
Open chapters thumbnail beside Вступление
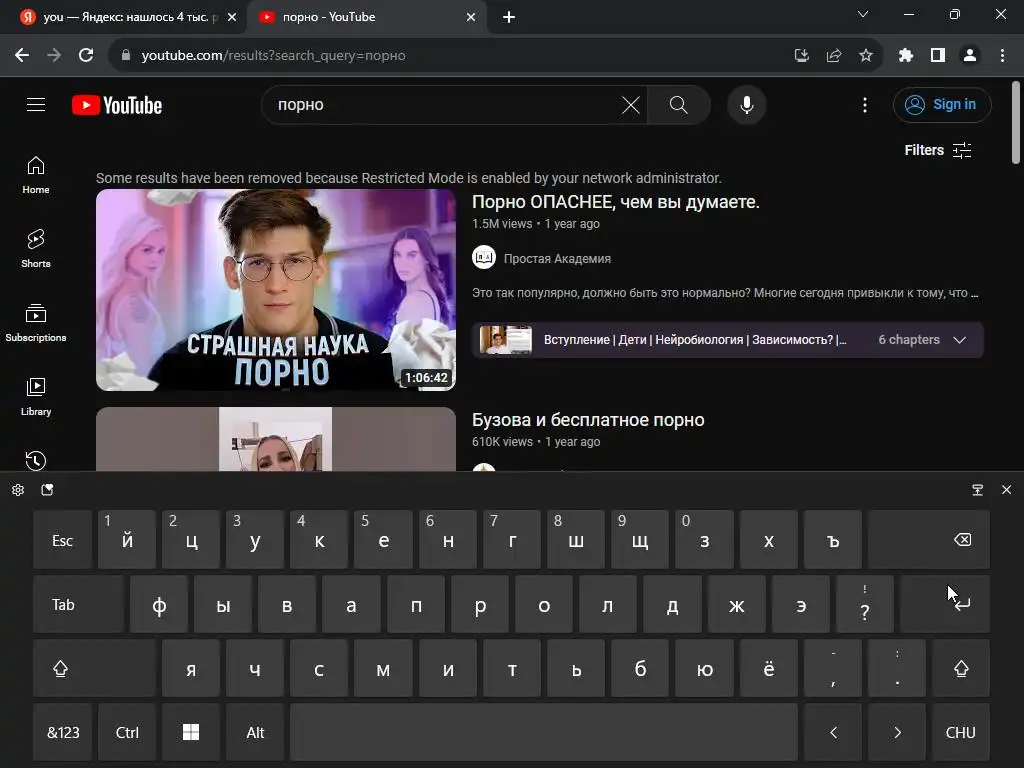click(x=505, y=340)
